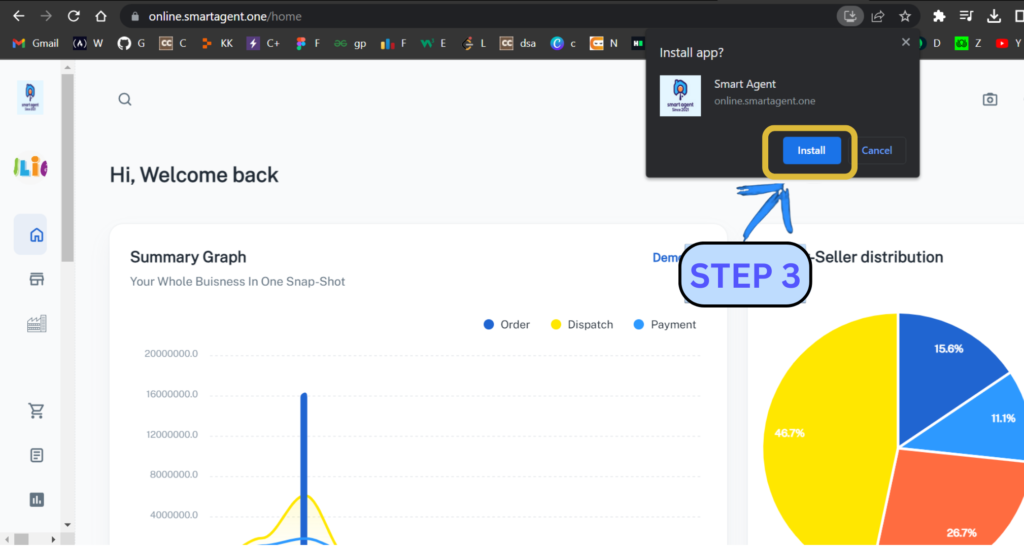Select the Home icon in sidebar
Image resolution: width=1024 pixels, height=548 pixels.
point(37,234)
